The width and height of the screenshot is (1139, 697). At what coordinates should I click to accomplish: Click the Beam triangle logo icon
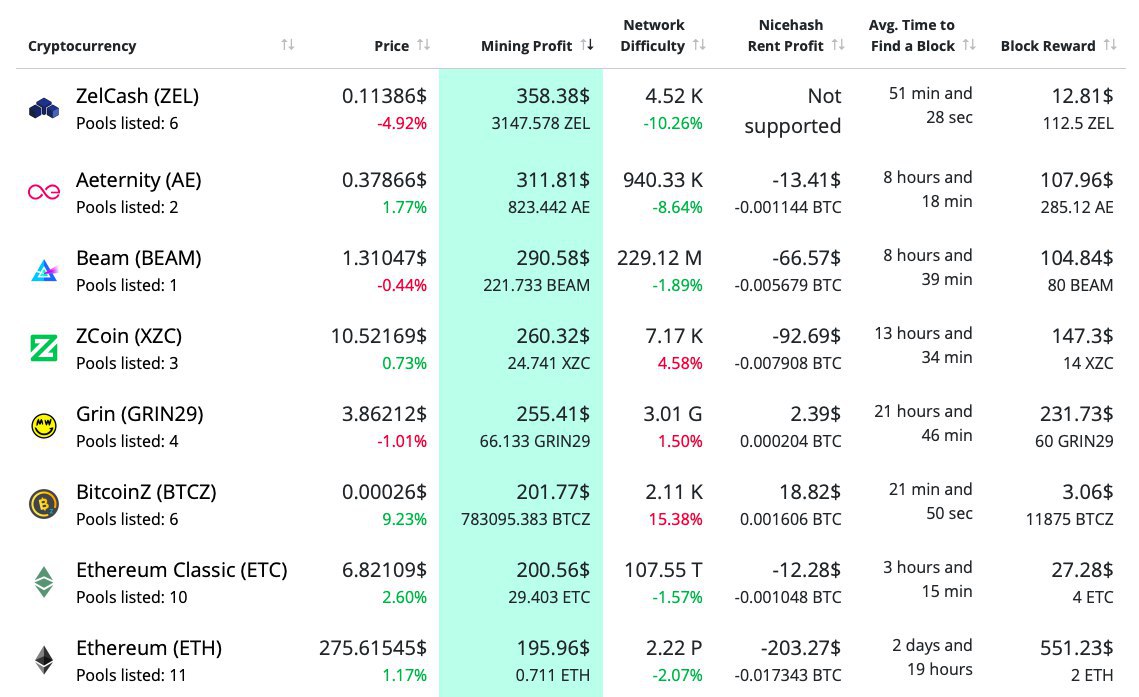[x=44, y=271]
